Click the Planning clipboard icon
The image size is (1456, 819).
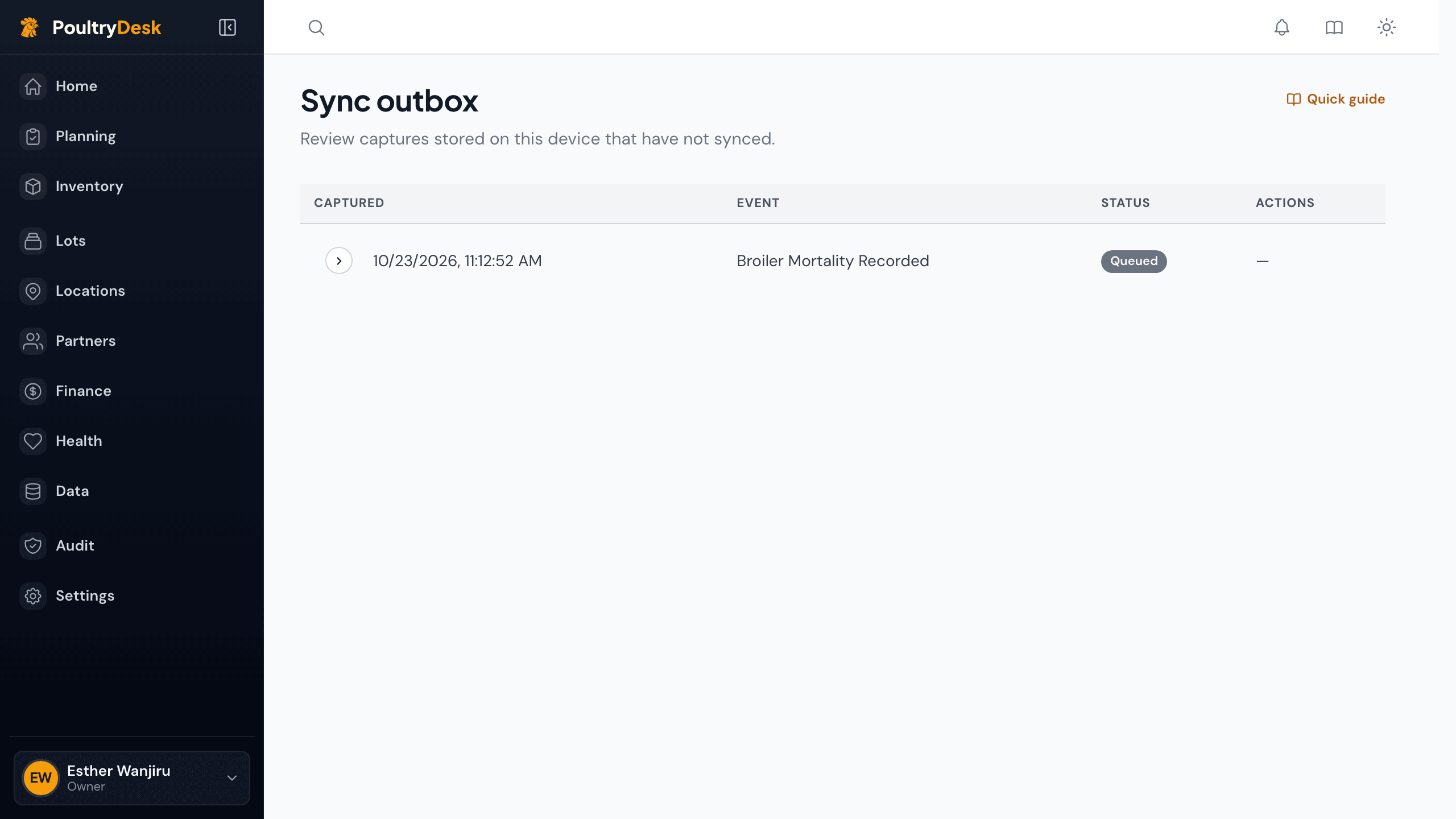[33, 136]
